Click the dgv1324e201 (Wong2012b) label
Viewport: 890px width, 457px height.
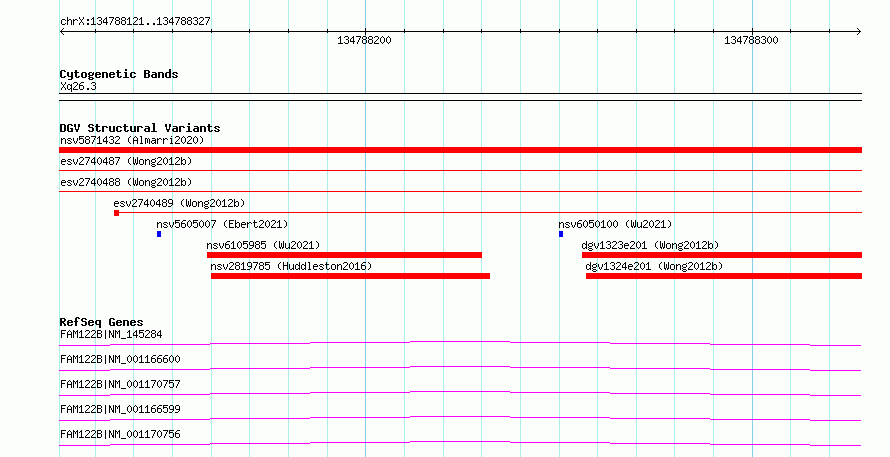pos(654,266)
